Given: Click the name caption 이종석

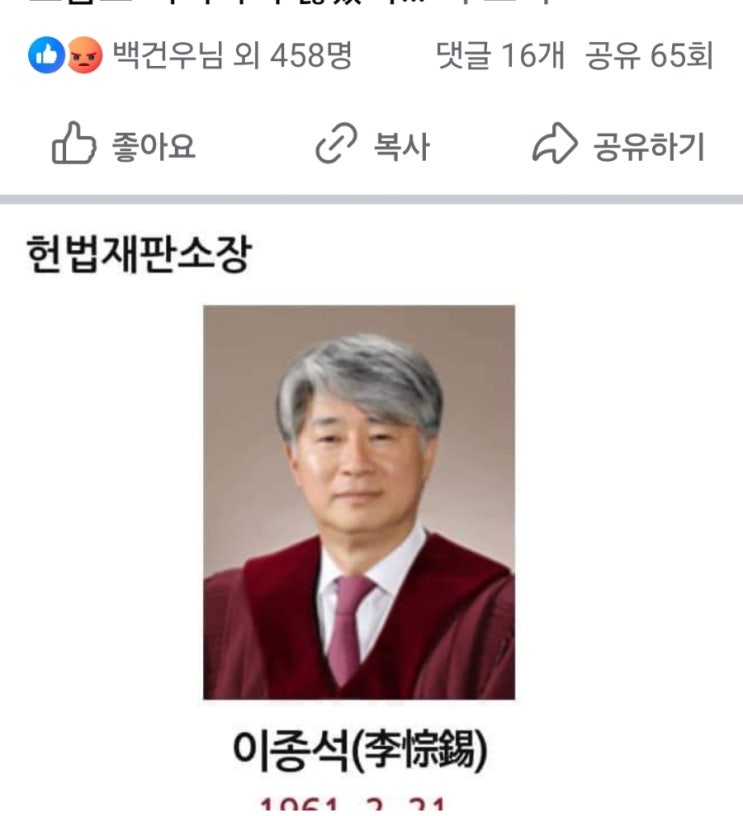Looking at the screenshot, I should click(x=291, y=750).
